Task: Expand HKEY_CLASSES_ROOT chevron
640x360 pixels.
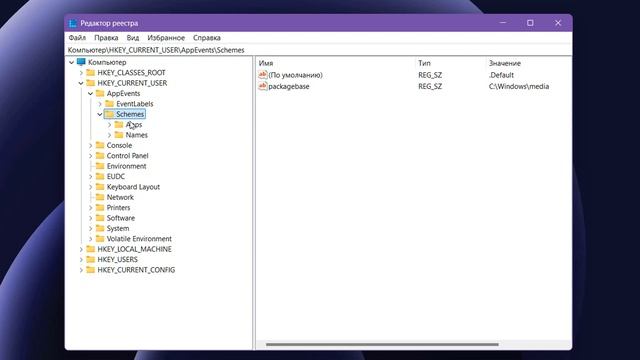Action: click(81, 73)
